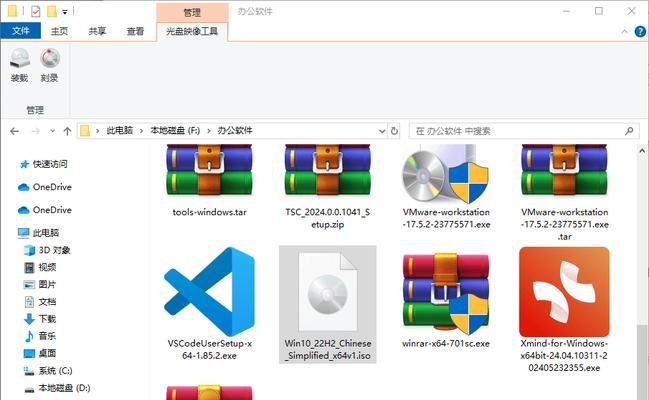Image resolution: width=649 pixels, height=400 pixels.
Task: Select the tools-windows.tar archive icon
Action: [x=209, y=170]
